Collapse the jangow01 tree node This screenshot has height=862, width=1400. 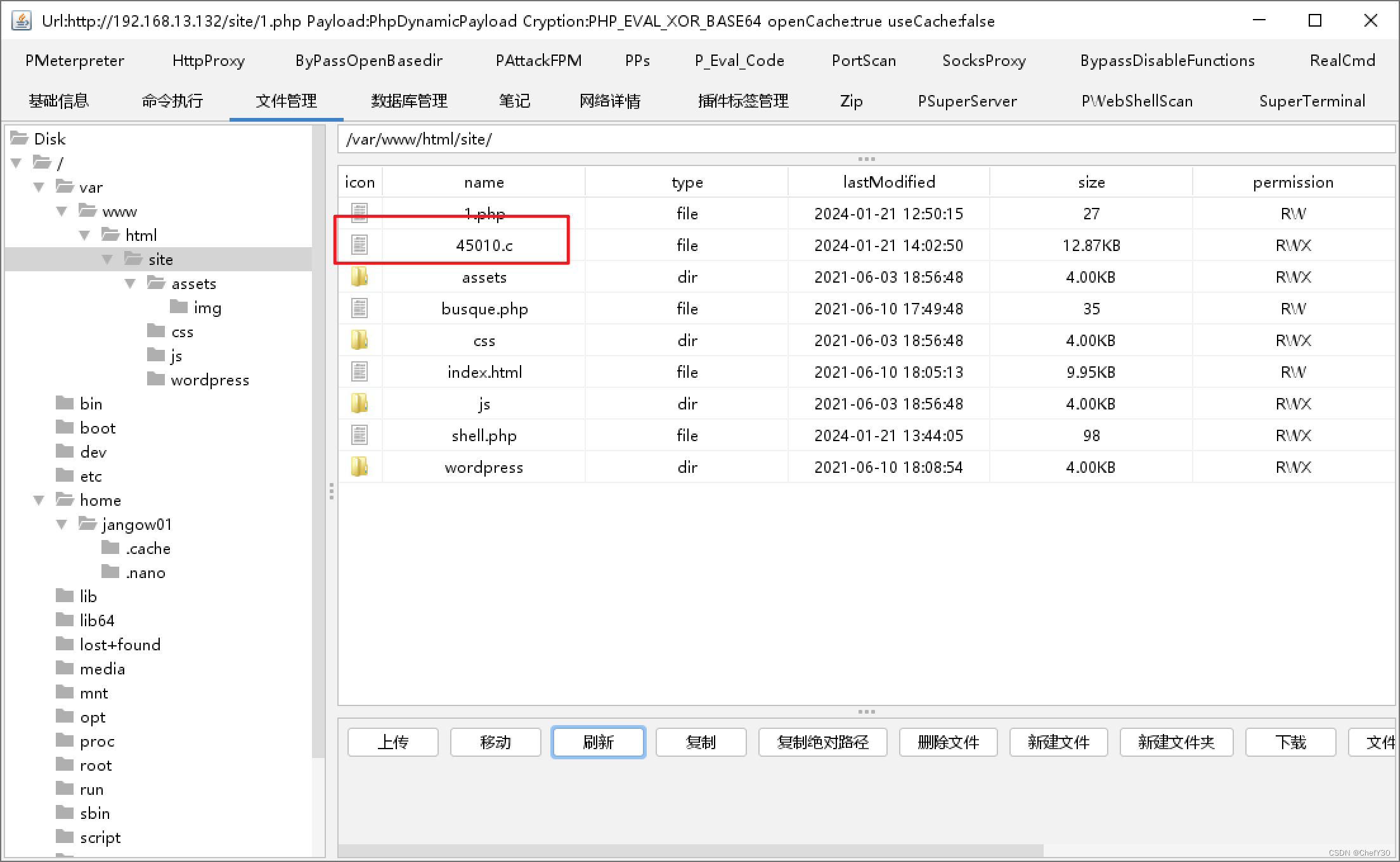coord(62,524)
